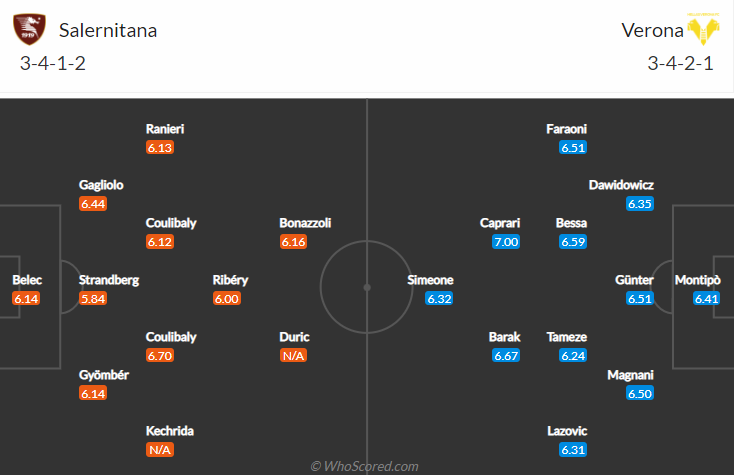The image size is (734, 475).
Task: Select Dawidowicz's 6.35 rating badge
Action: 640,204
